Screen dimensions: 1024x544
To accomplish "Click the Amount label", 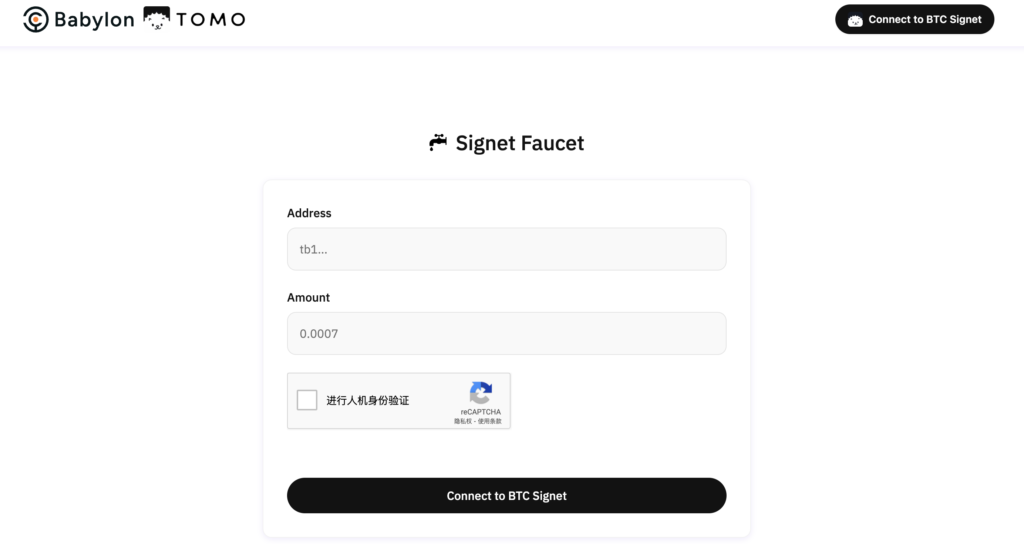I will coord(308,297).
